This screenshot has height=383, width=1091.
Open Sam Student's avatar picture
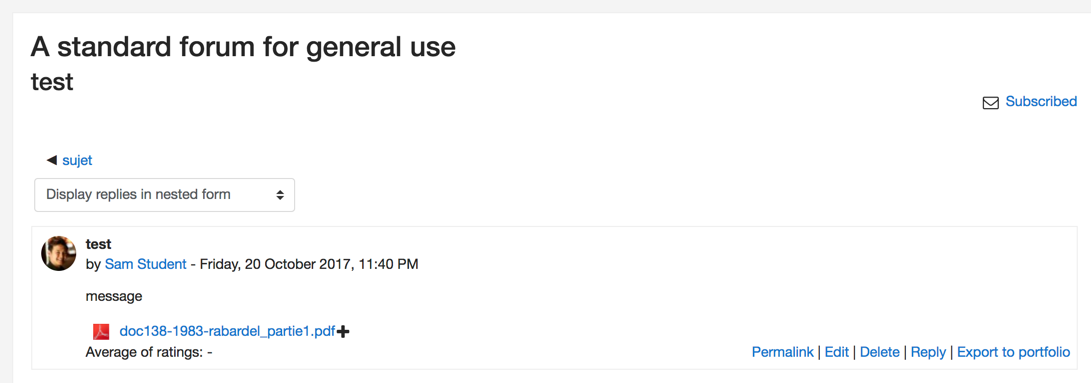pyautogui.click(x=59, y=253)
